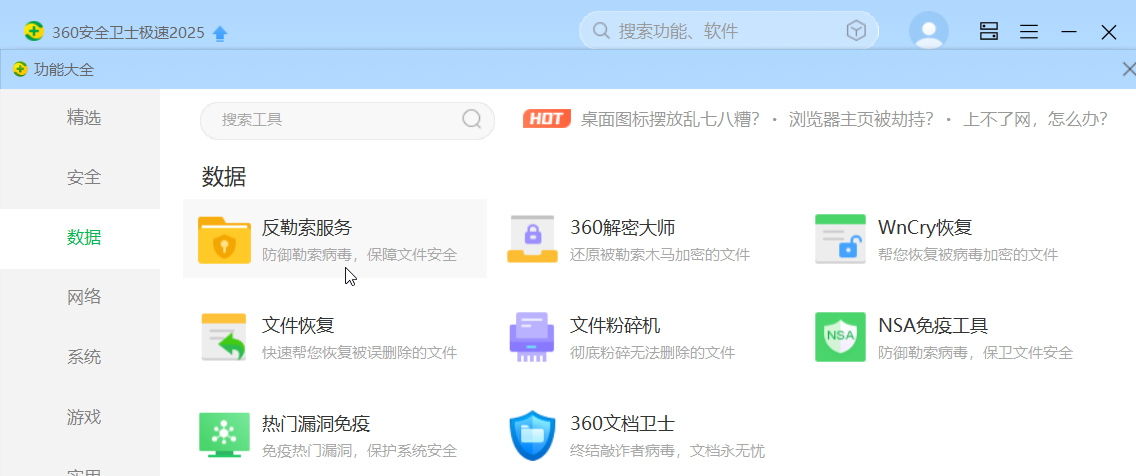
Task: Click the NSA免疫工具 title text
Action: point(933,326)
